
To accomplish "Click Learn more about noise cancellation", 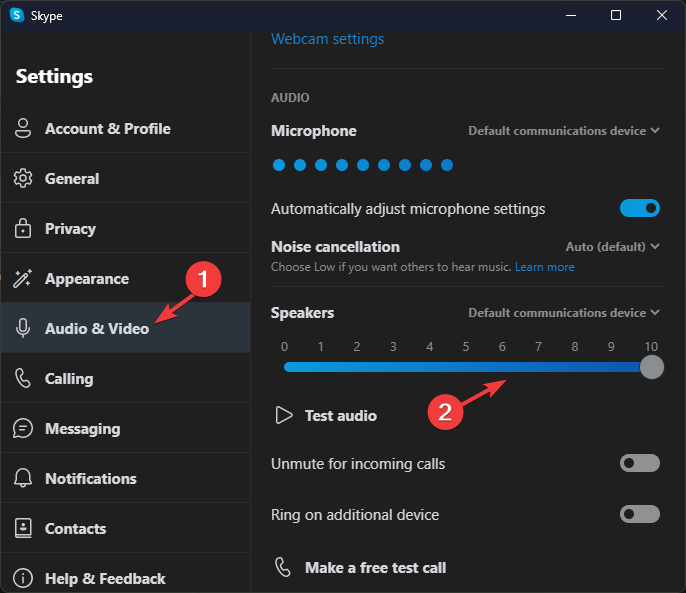I will point(545,267).
